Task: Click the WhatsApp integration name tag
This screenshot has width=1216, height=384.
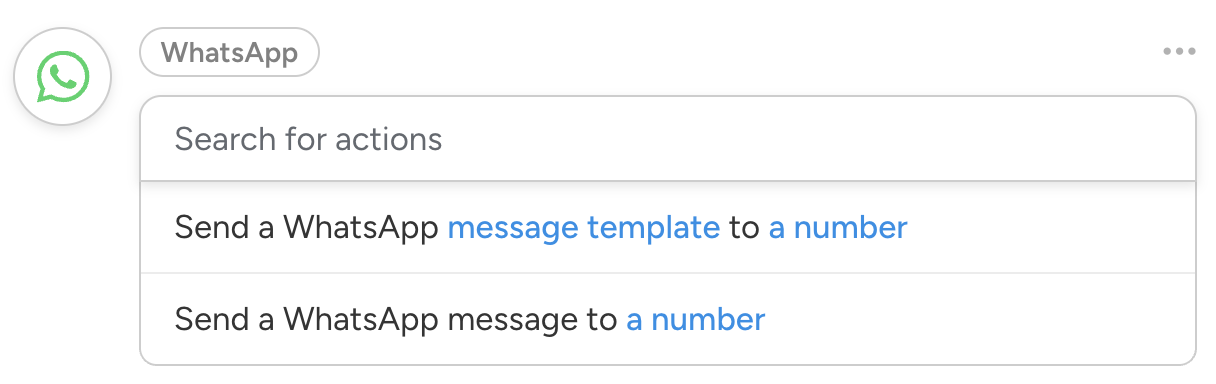Action: (x=229, y=52)
